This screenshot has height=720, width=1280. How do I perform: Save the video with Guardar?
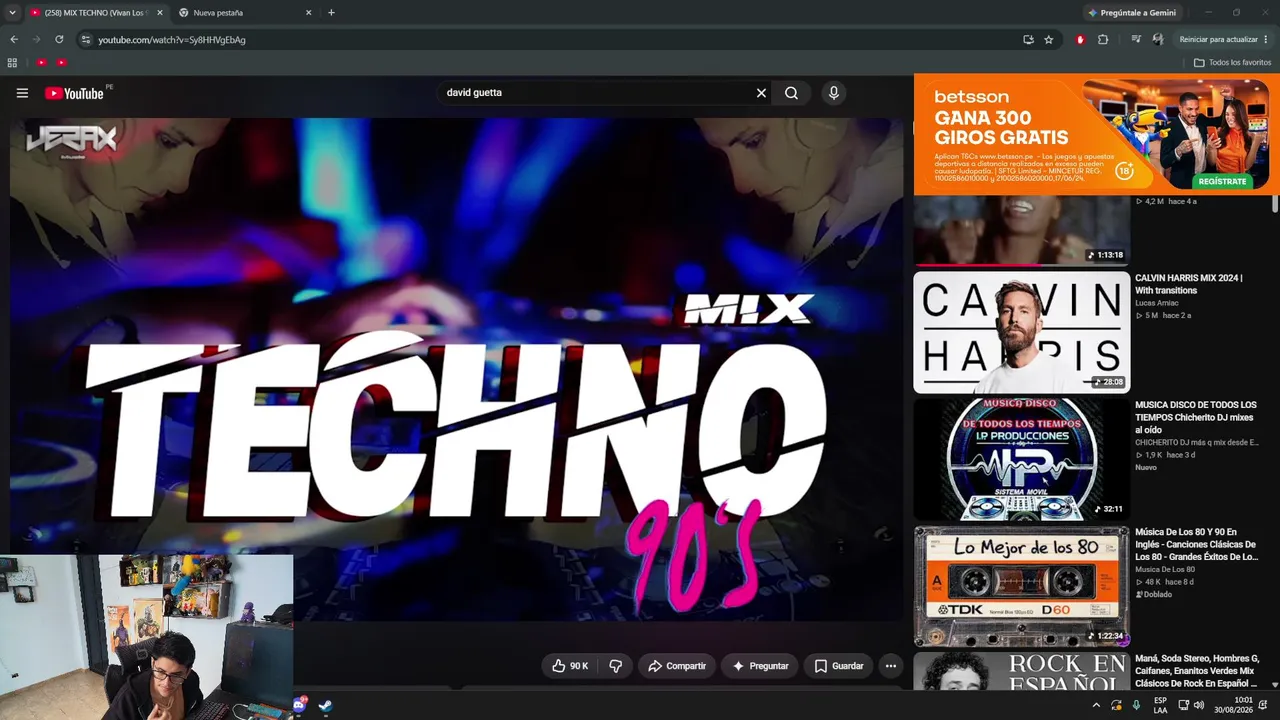click(838, 666)
